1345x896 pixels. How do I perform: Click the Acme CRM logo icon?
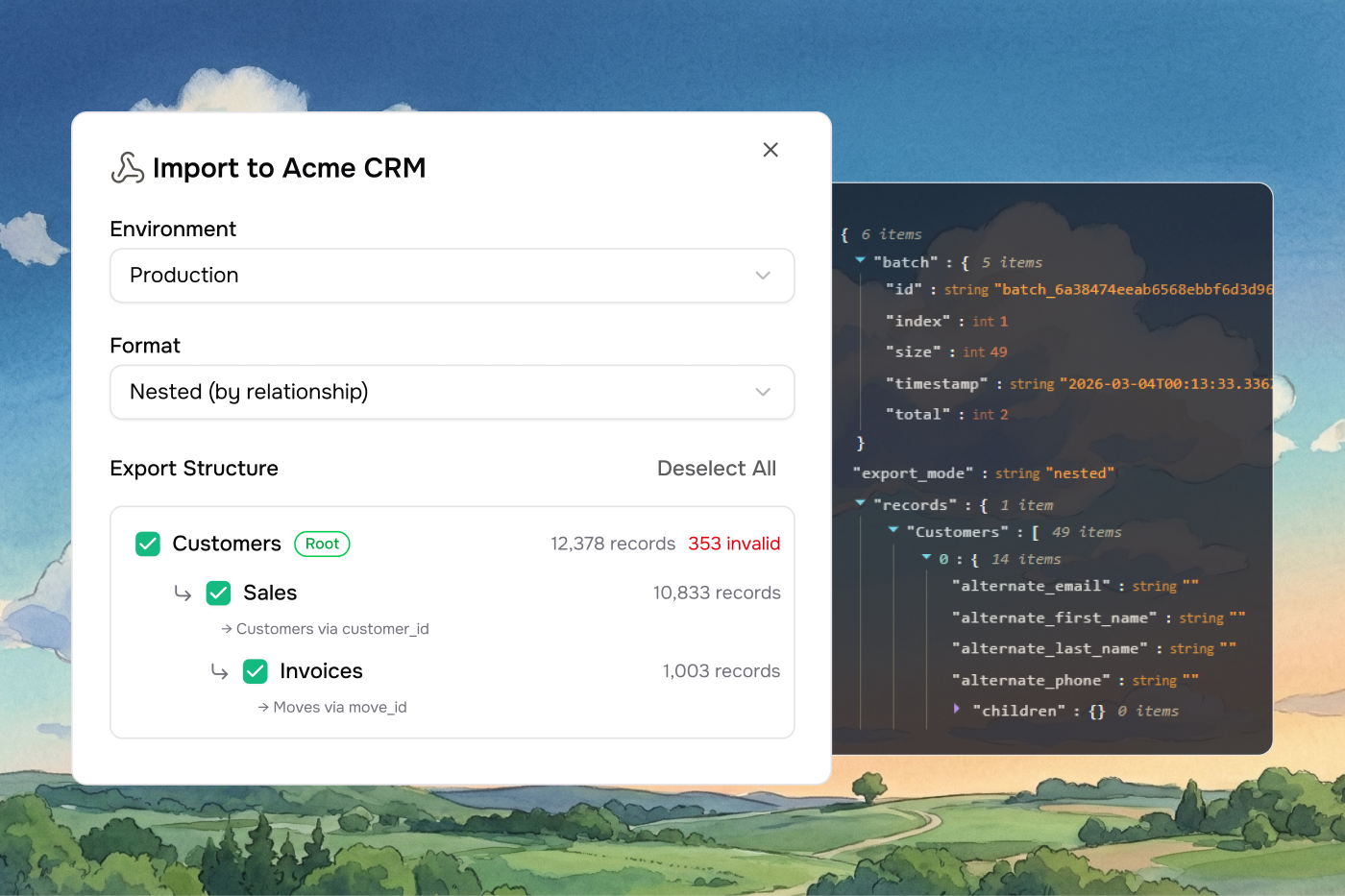point(126,167)
